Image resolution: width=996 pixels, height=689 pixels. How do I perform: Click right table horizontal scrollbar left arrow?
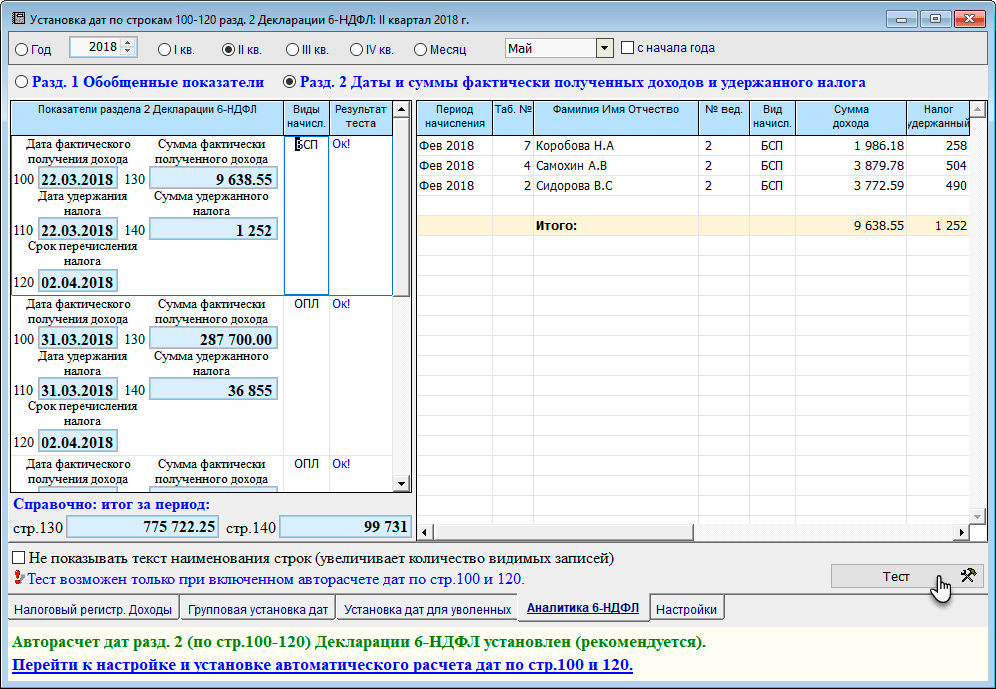[424, 532]
